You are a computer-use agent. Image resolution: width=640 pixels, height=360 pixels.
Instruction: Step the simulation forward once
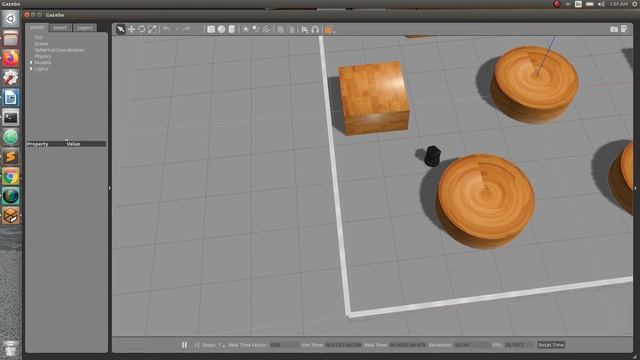(197, 345)
